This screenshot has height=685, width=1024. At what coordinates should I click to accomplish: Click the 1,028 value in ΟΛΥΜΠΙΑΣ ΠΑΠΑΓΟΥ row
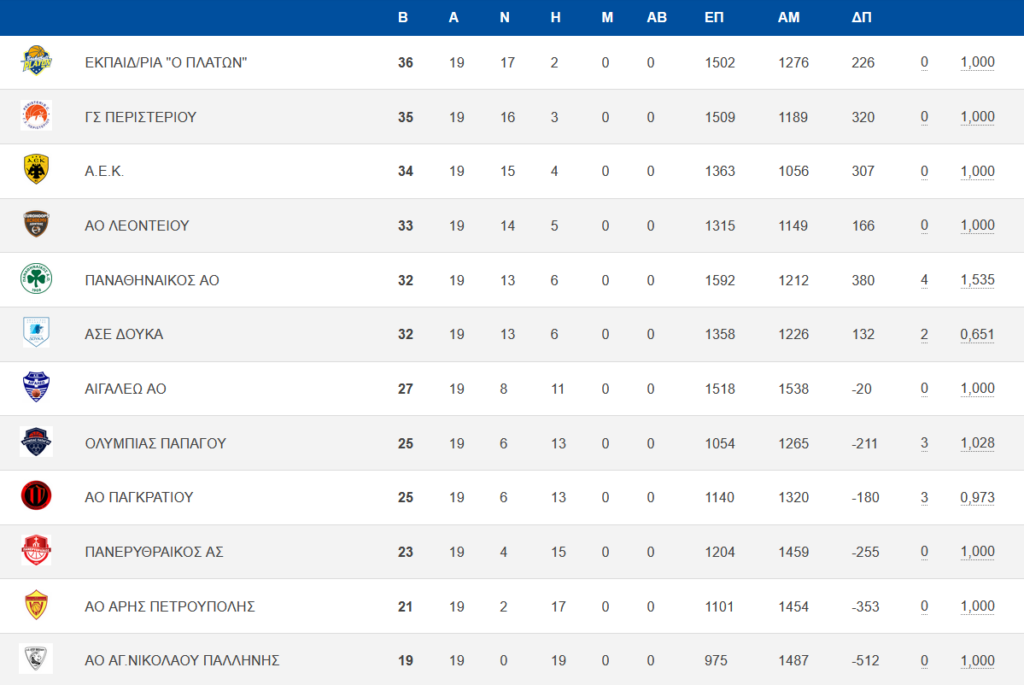coord(978,443)
